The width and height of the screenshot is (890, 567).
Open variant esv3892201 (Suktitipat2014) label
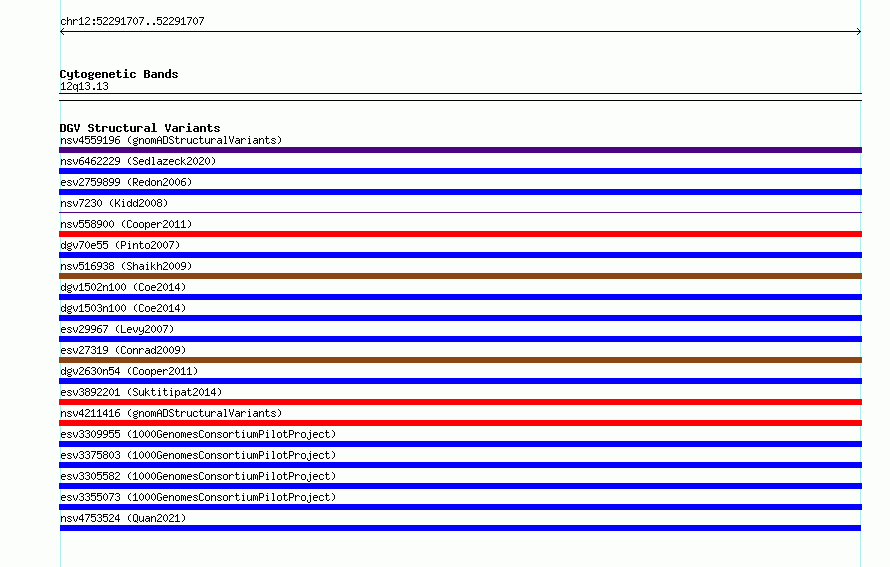coord(141,392)
